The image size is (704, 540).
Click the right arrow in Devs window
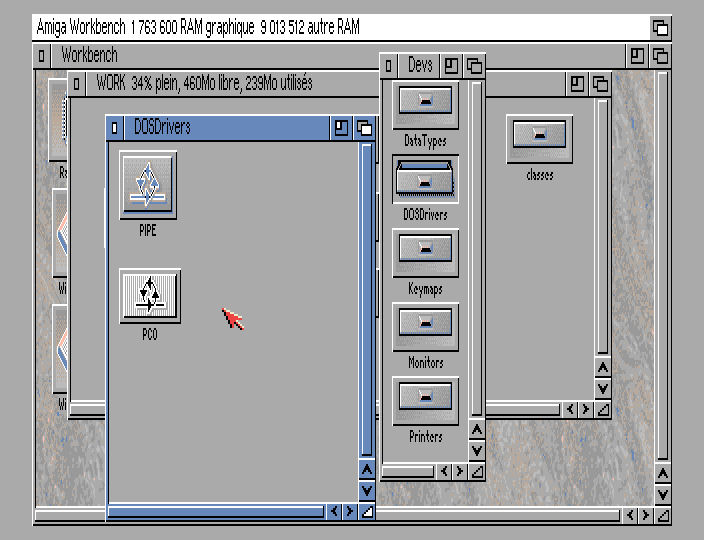(459, 471)
